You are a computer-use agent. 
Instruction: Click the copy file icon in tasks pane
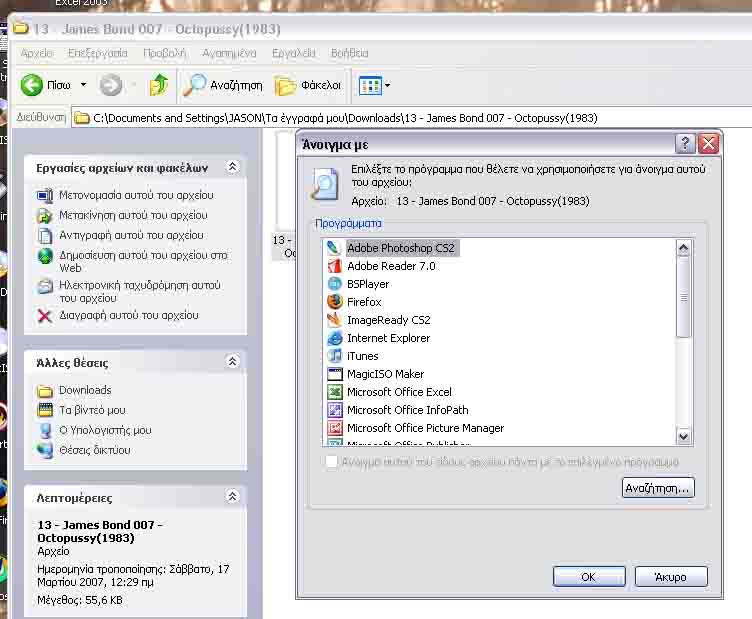tap(45, 236)
